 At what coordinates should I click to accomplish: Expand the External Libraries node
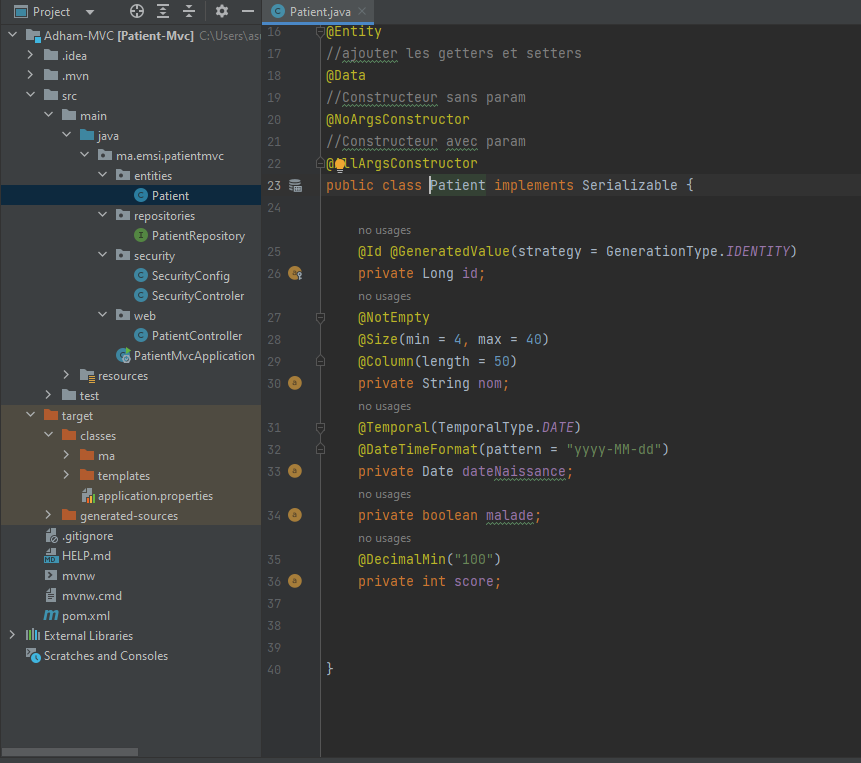[12, 636]
